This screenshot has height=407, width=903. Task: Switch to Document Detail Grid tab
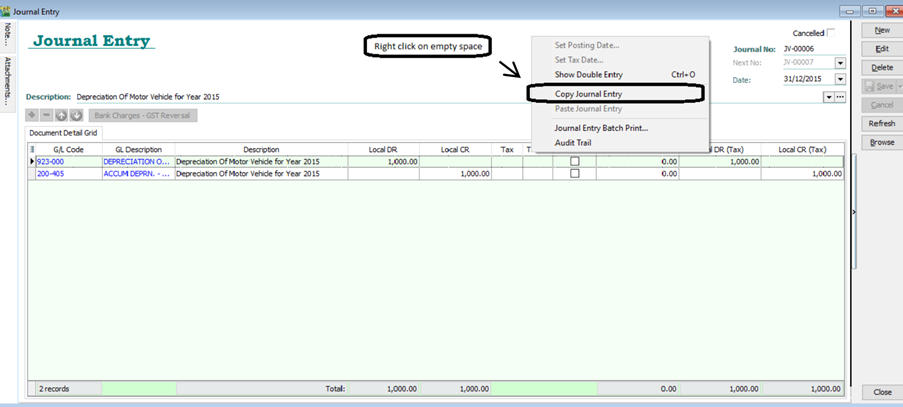64,132
